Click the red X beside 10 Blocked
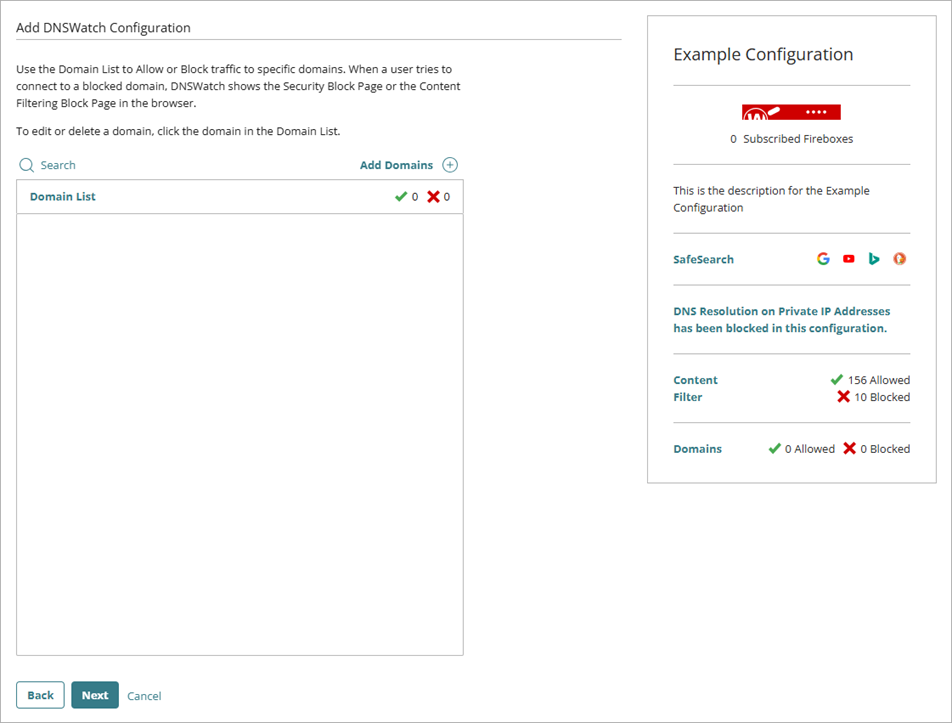 (x=843, y=397)
